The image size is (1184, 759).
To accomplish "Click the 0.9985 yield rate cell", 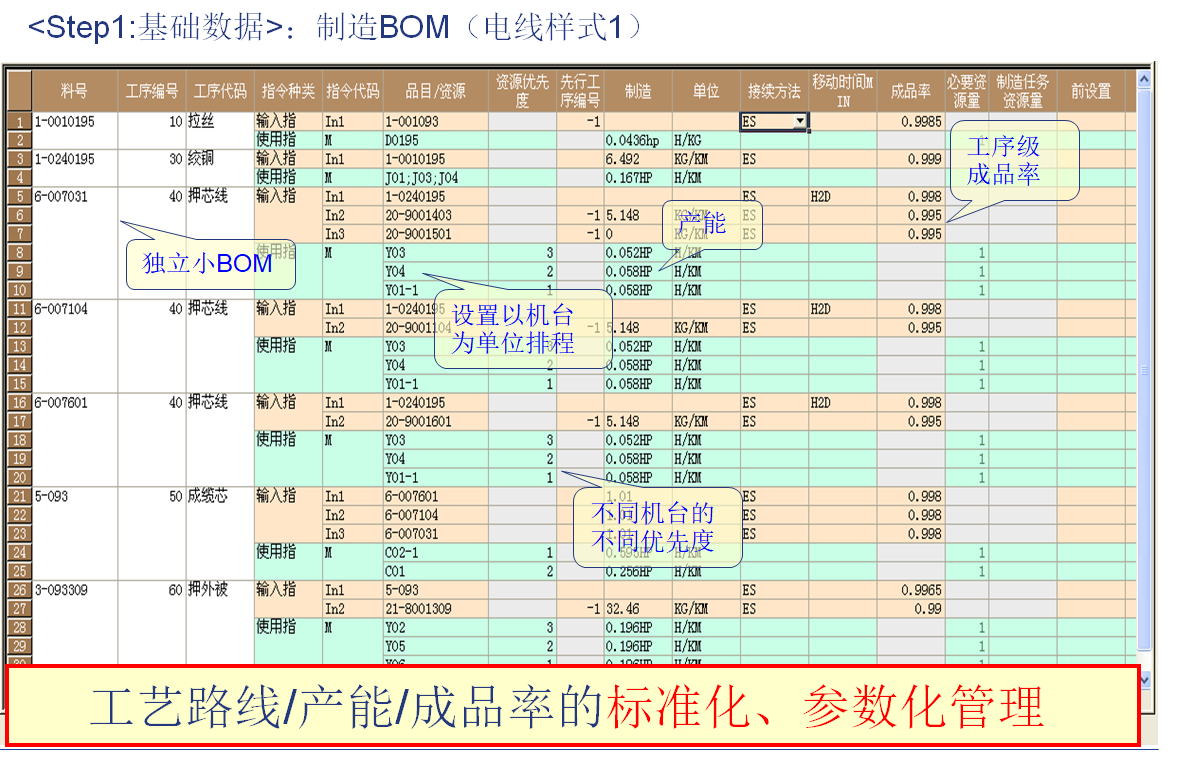I will pyautogui.click(x=910, y=122).
